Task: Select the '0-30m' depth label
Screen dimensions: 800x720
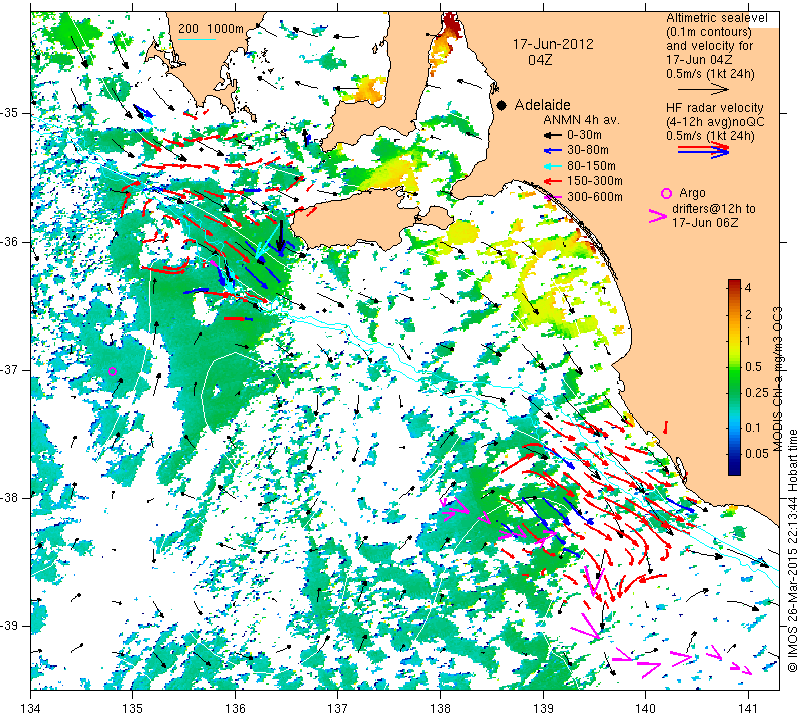Action: coord(584,135)
